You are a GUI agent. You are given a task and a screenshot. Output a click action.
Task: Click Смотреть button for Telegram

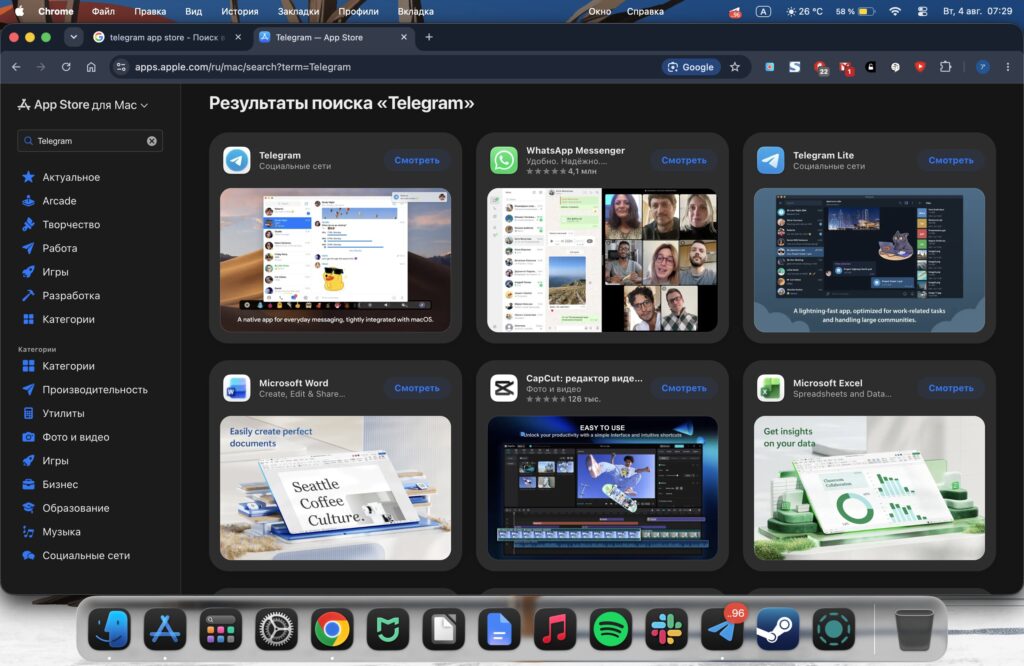(417, 160)
